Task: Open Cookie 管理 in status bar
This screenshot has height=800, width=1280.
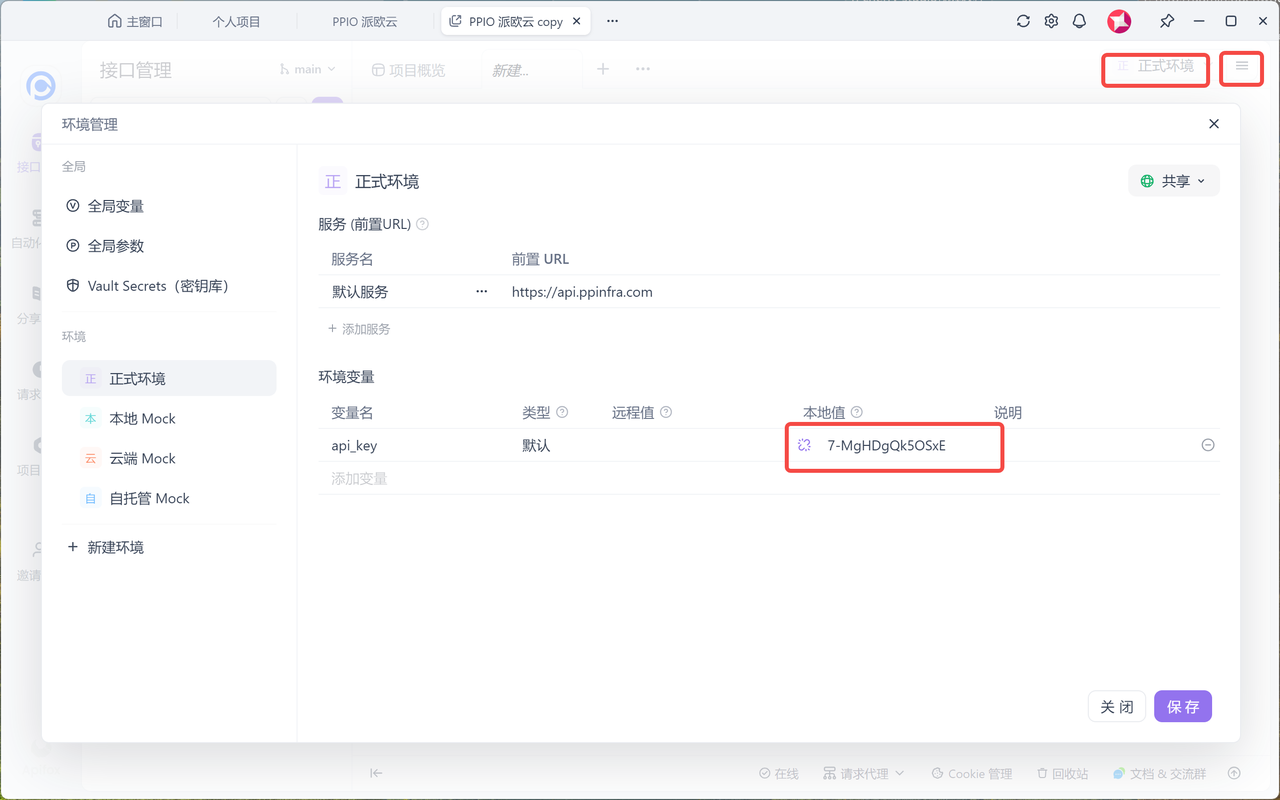Action: pyautogui.click(x=971, y=773)
